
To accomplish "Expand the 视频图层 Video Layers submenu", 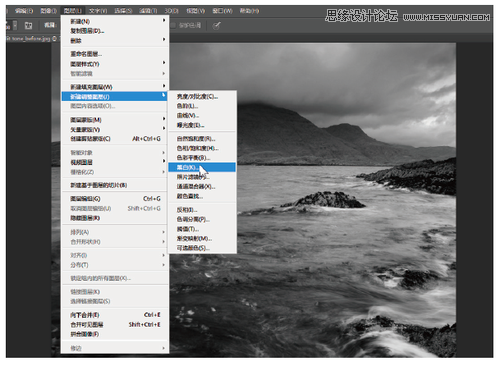I will (x=115, y=162).
